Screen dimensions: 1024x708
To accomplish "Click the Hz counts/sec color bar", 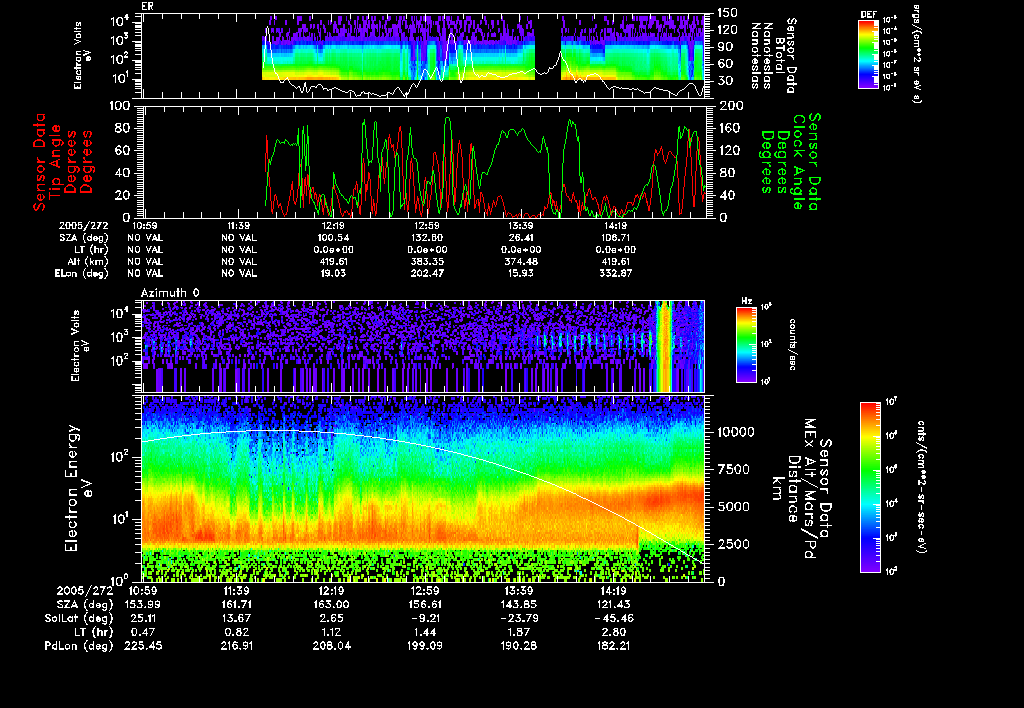I will point(746,344).
